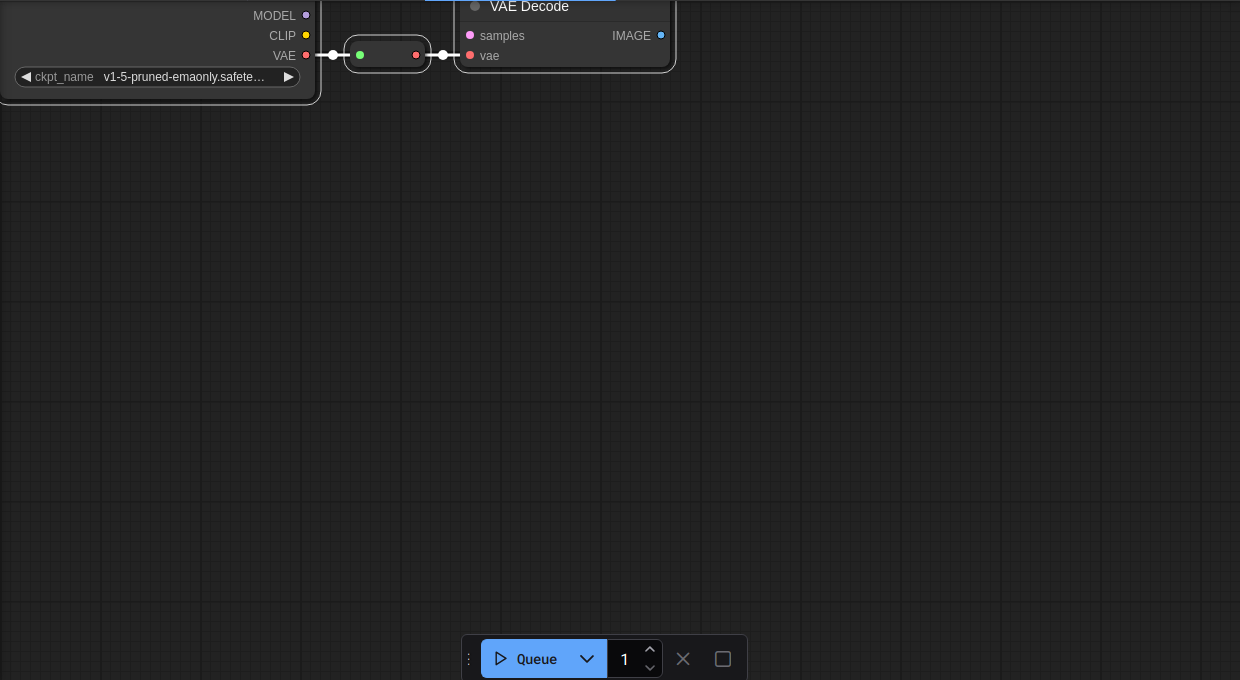Click the red VAE output socket on checkpoint loader
Screen dimensions: 1240x680
306,55
